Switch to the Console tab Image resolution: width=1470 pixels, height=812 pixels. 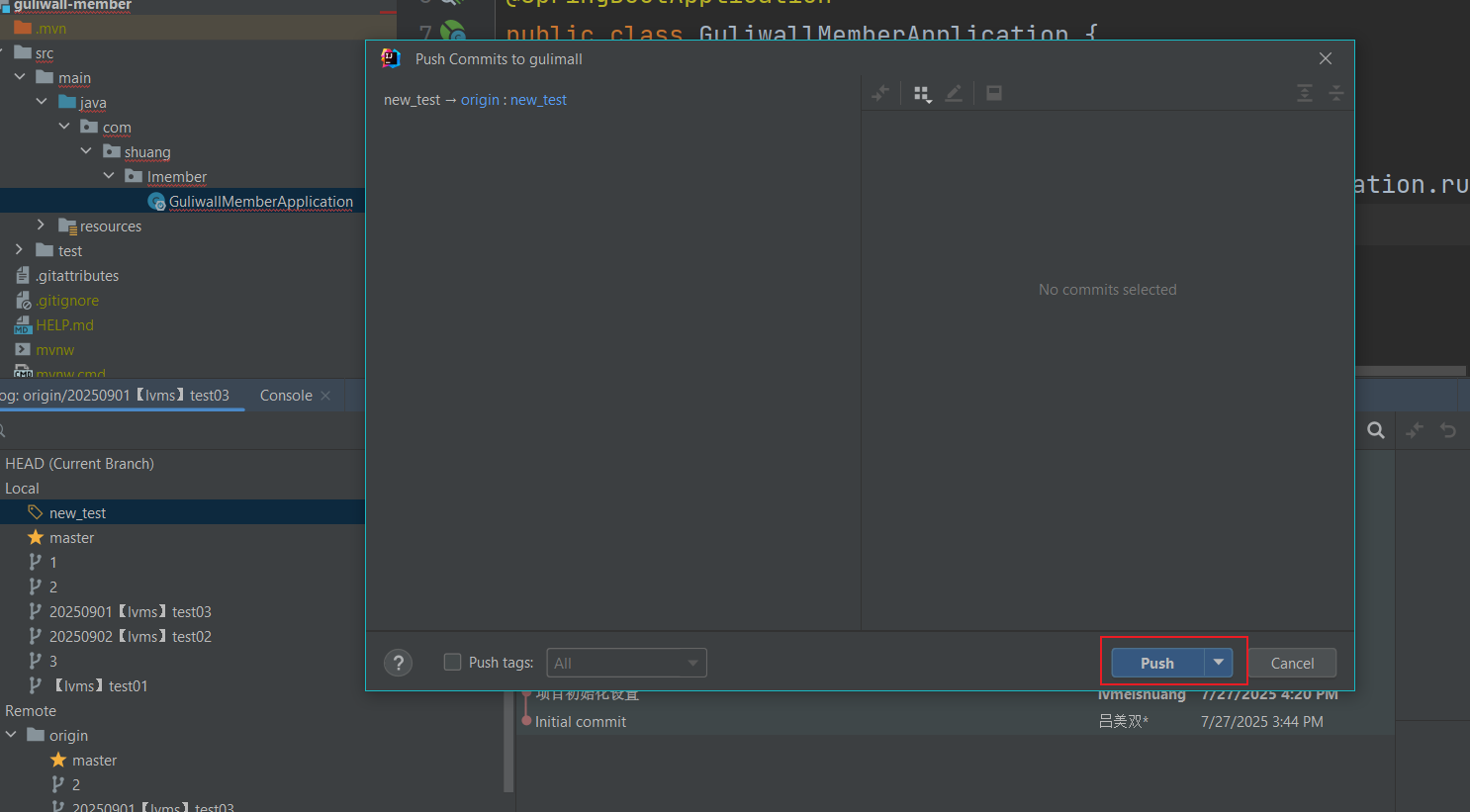point(286,396)
